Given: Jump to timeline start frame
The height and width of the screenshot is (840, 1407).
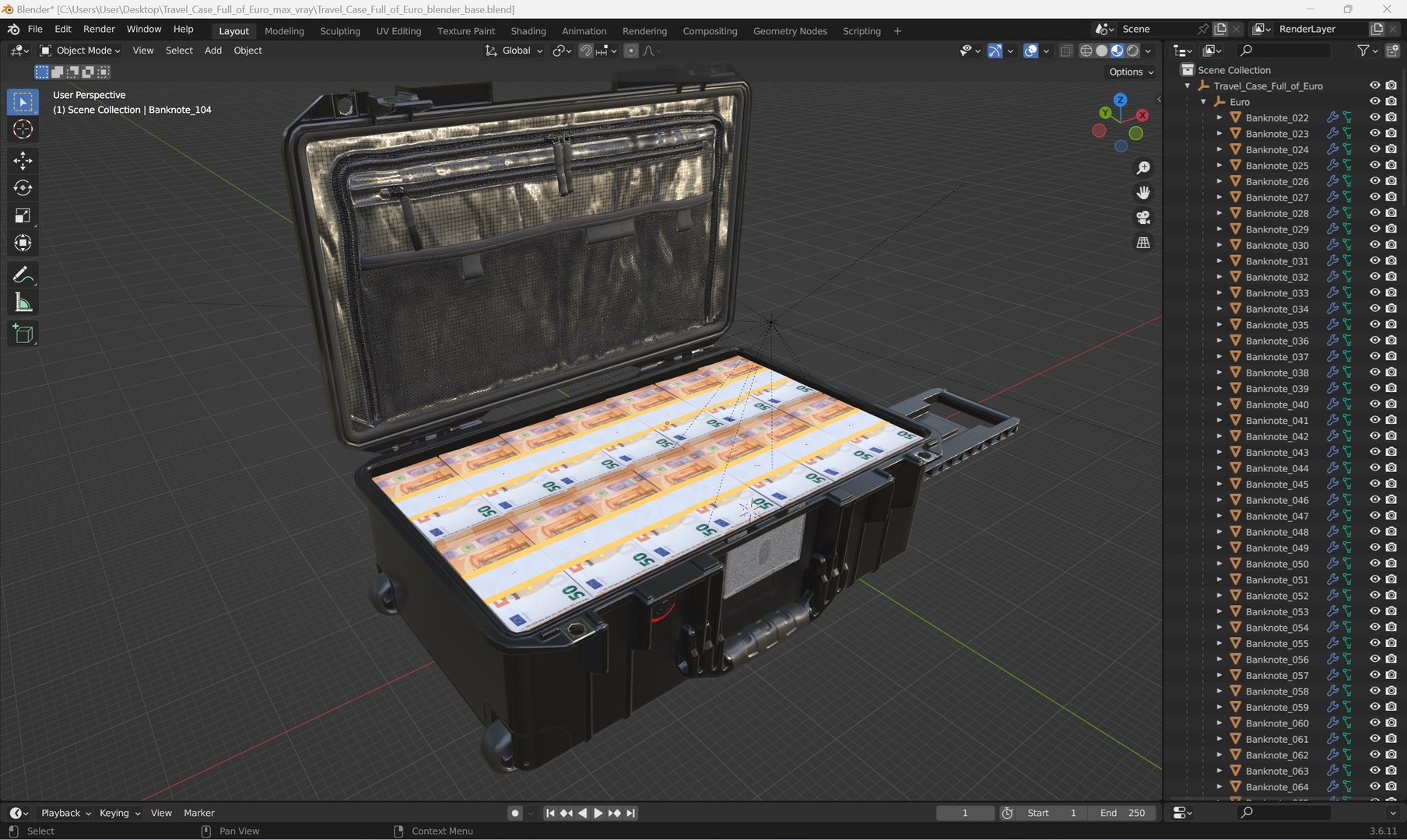Looking at the screenshot, I should [x=550, y=813].
